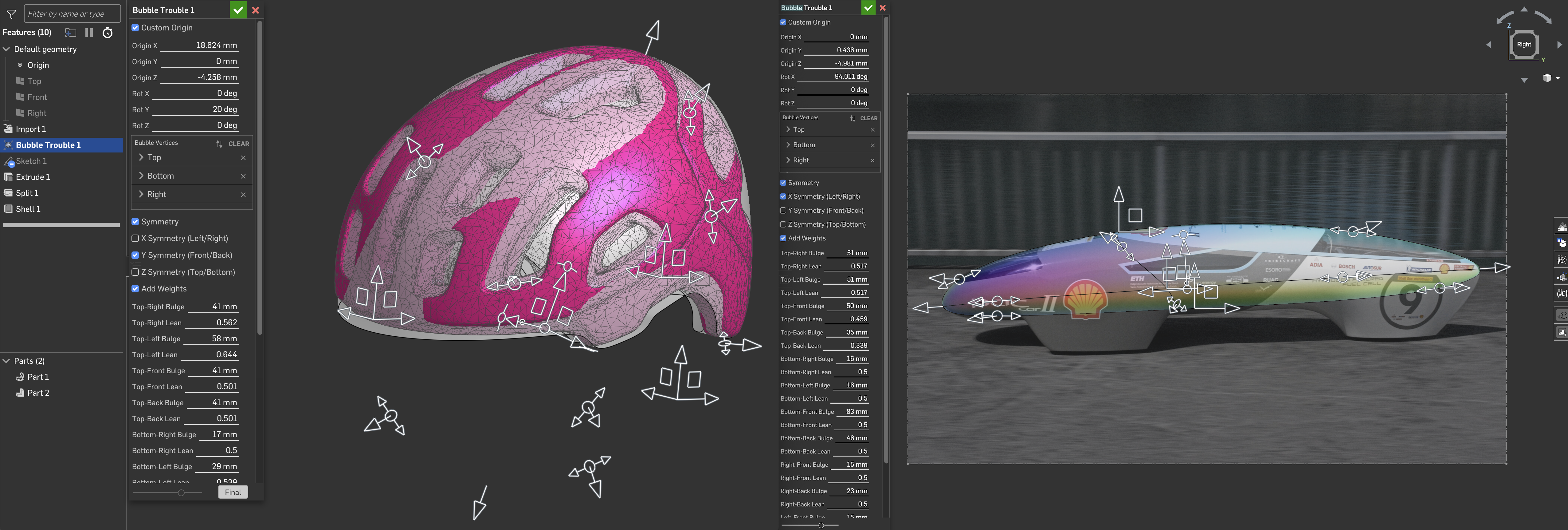
Task: Collapse the Default geometry tree group
Action: click(x=7, y=49)
